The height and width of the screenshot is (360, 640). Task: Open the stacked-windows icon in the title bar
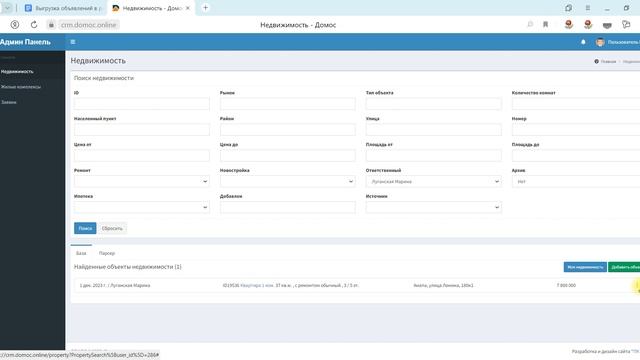click(569, 8)
